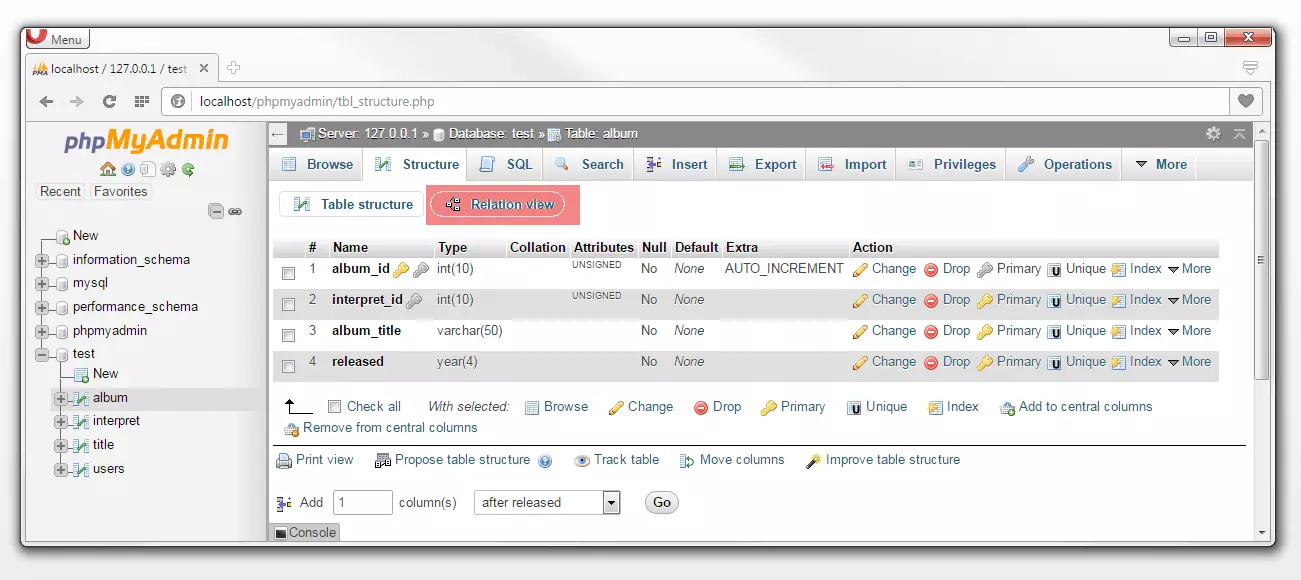
Task: Click the browser back arrow
Action: tap(46, 101)
